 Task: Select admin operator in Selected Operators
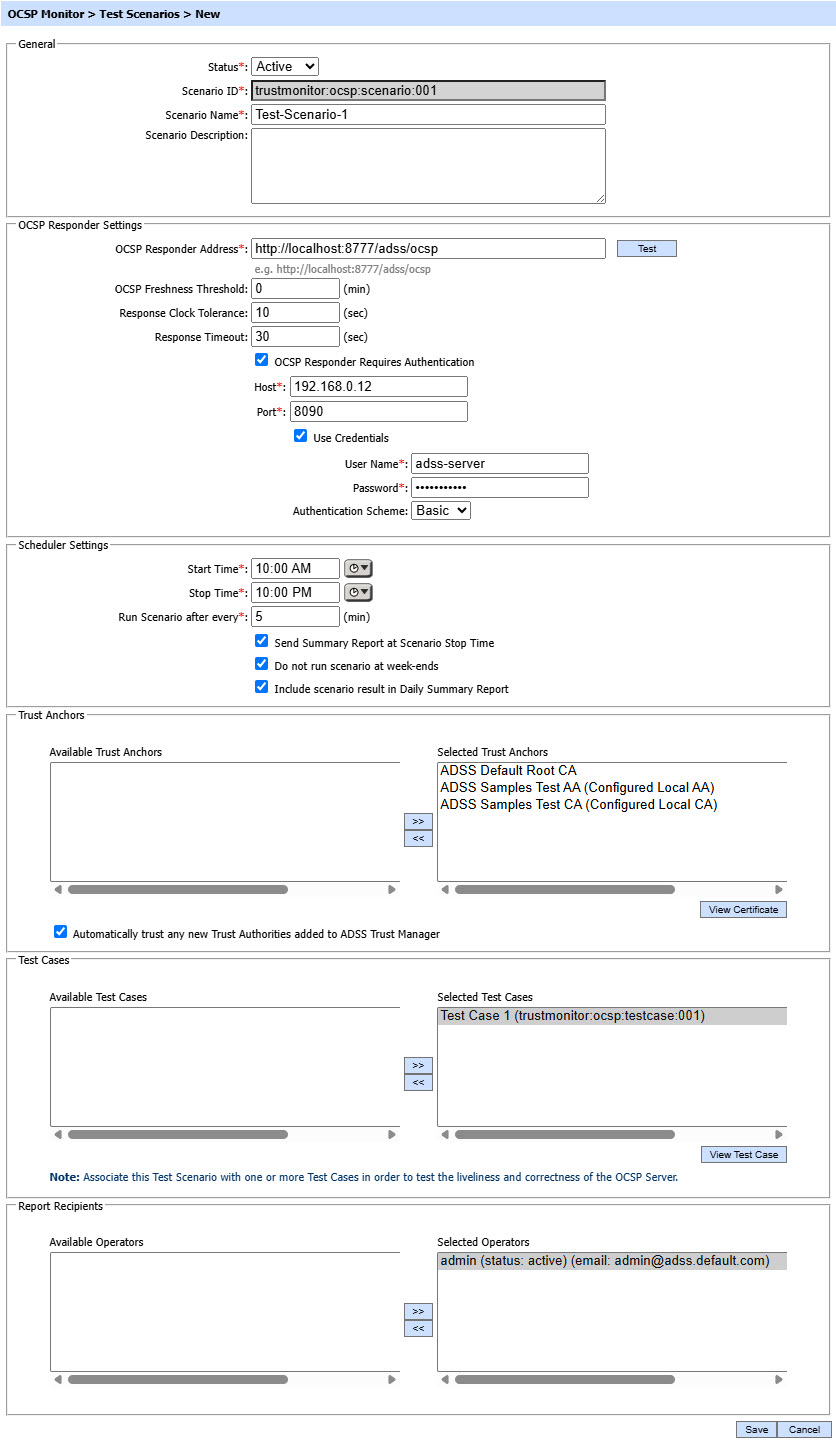604,1261
